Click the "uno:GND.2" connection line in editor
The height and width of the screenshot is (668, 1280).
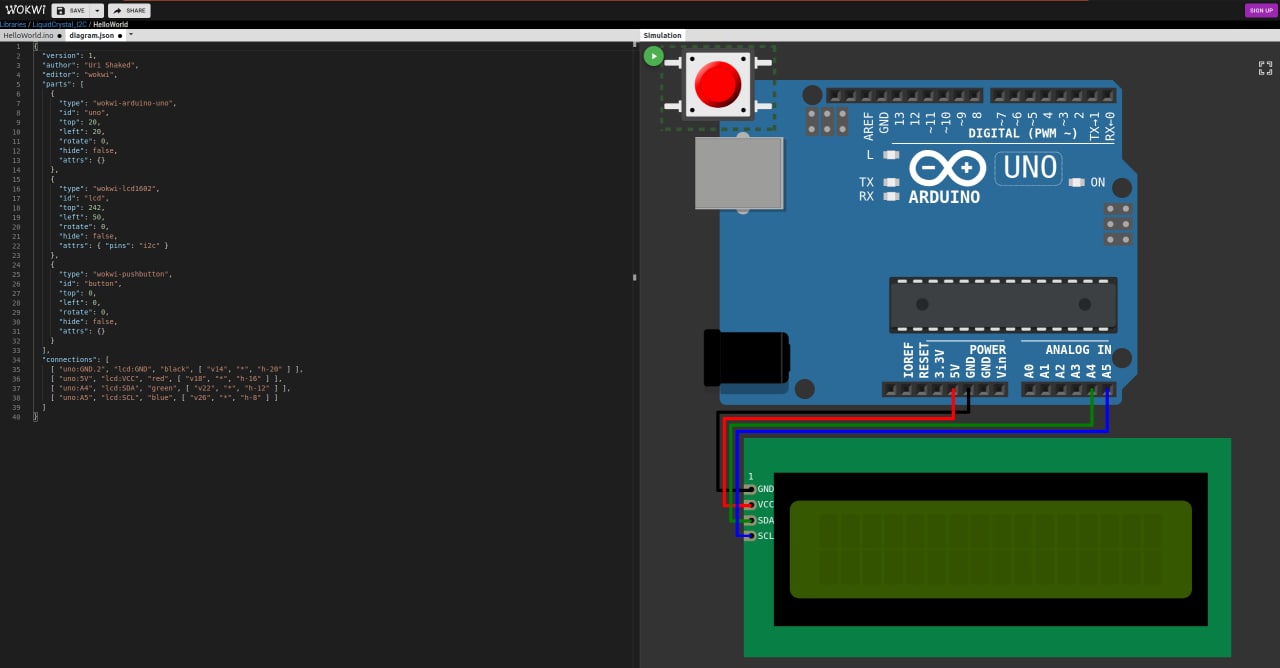pyautogui.click(x=176, y=369)
